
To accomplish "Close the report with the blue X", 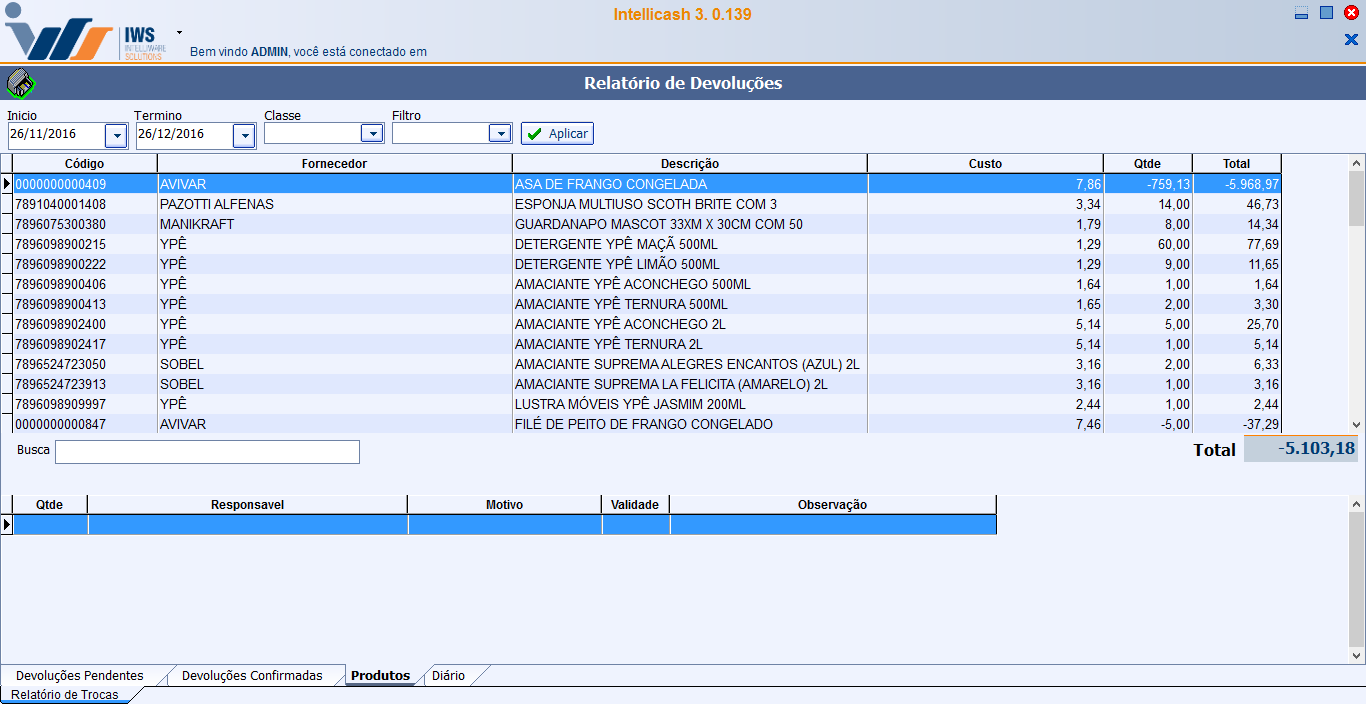I will tap(1351, 40).
